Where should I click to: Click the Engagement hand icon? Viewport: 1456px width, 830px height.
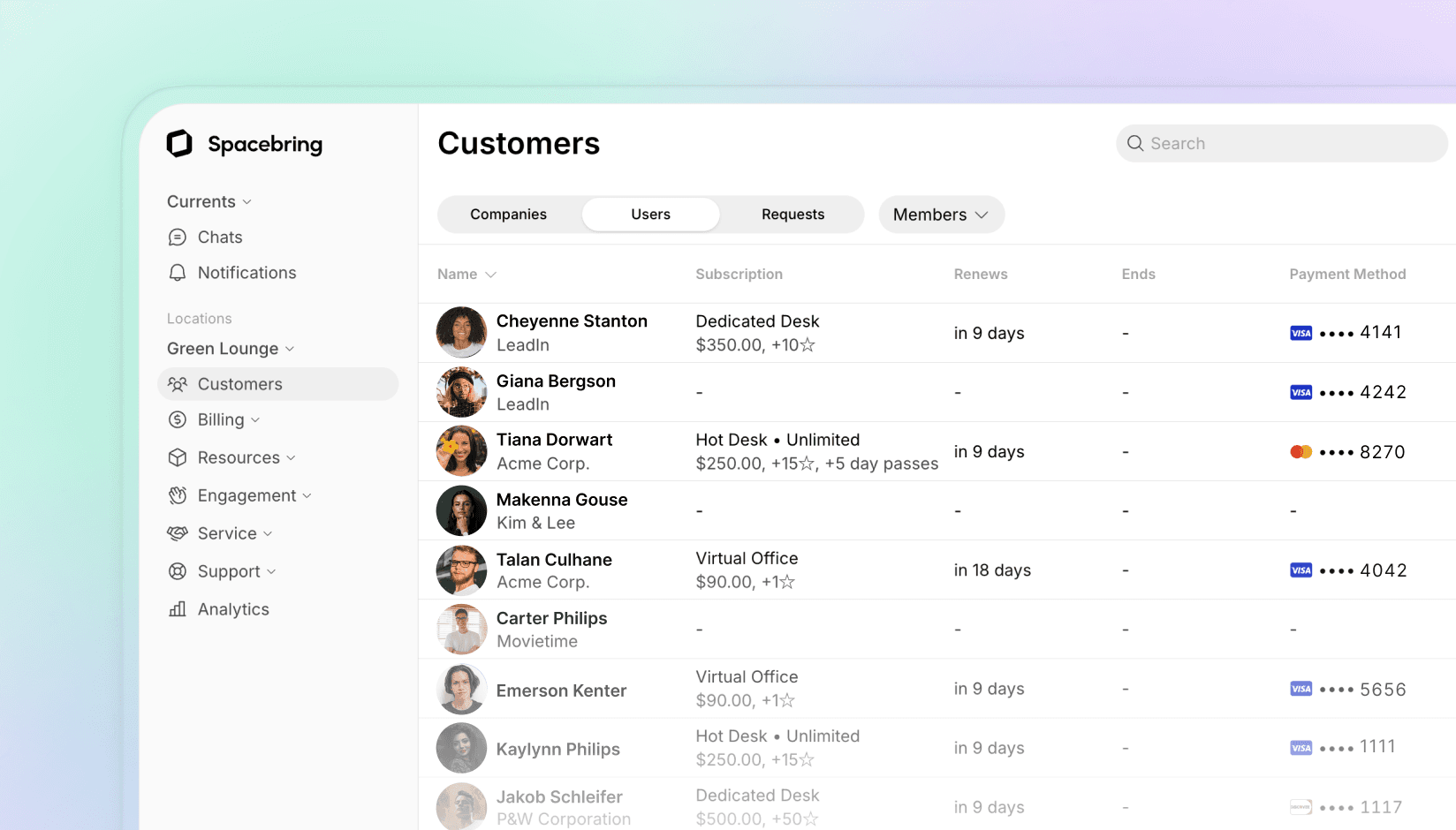(178, 495)
